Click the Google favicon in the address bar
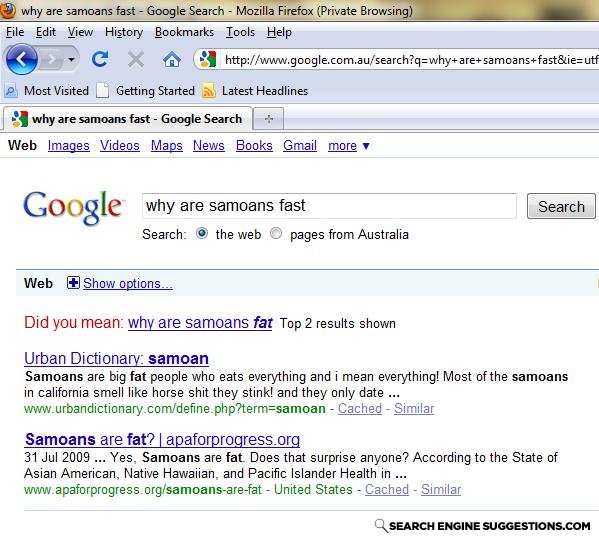This screenshot has height=537, width=599. point(208,60)
